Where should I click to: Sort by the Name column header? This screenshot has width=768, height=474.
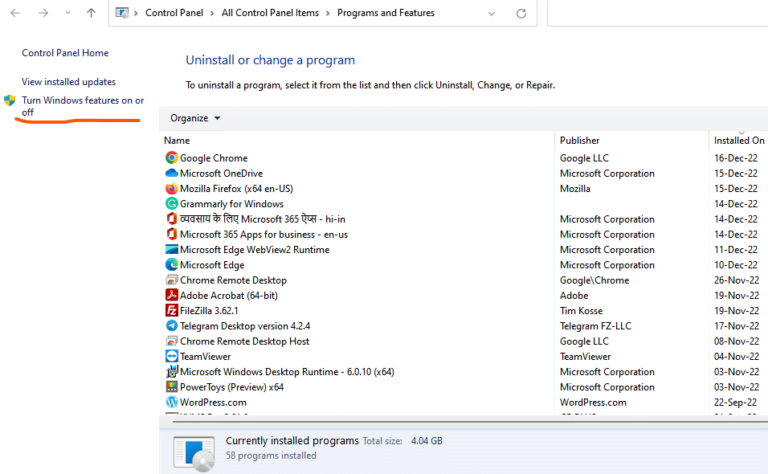(177, 141)
